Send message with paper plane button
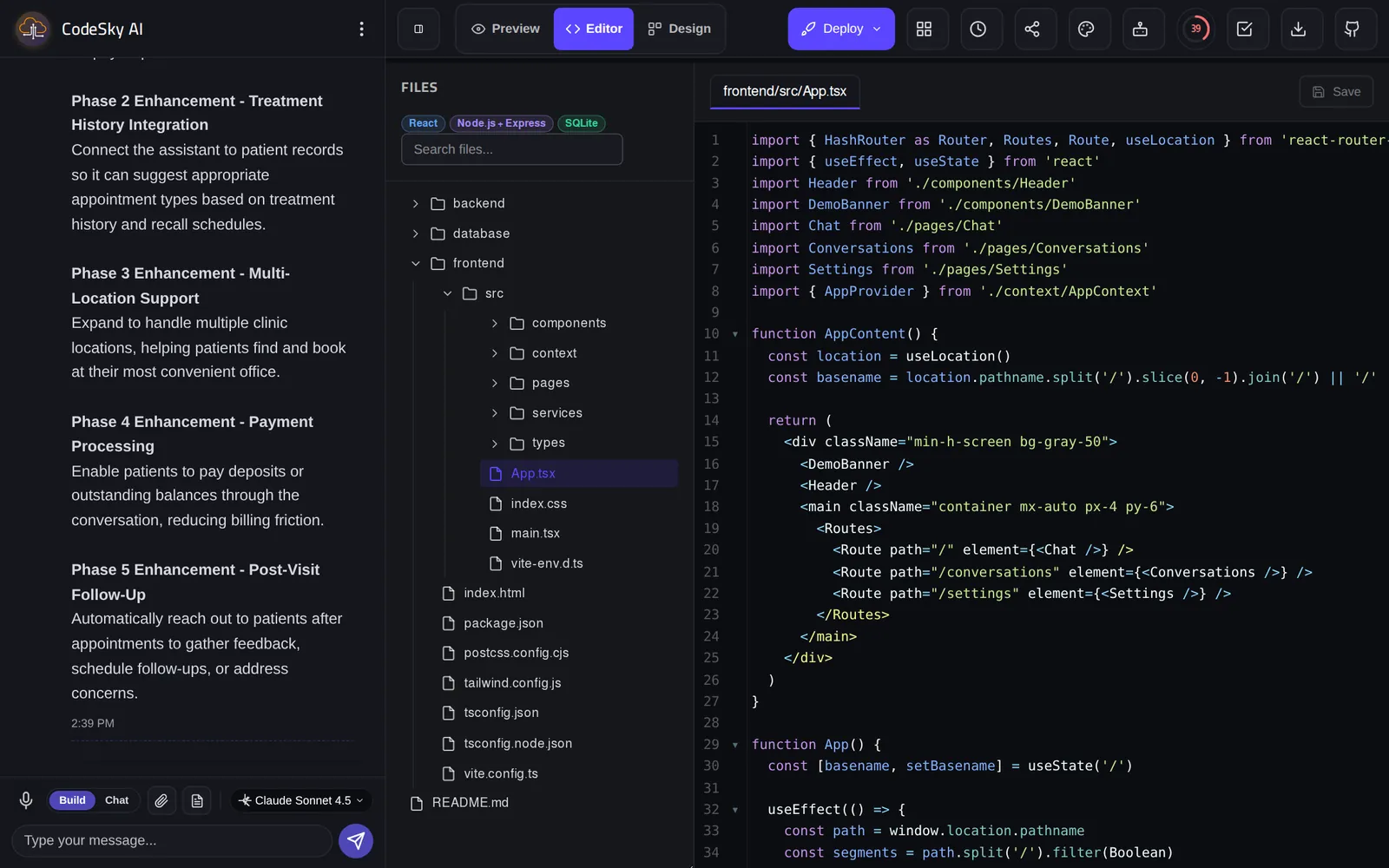Screen dimensions: 1389x868 356,840
